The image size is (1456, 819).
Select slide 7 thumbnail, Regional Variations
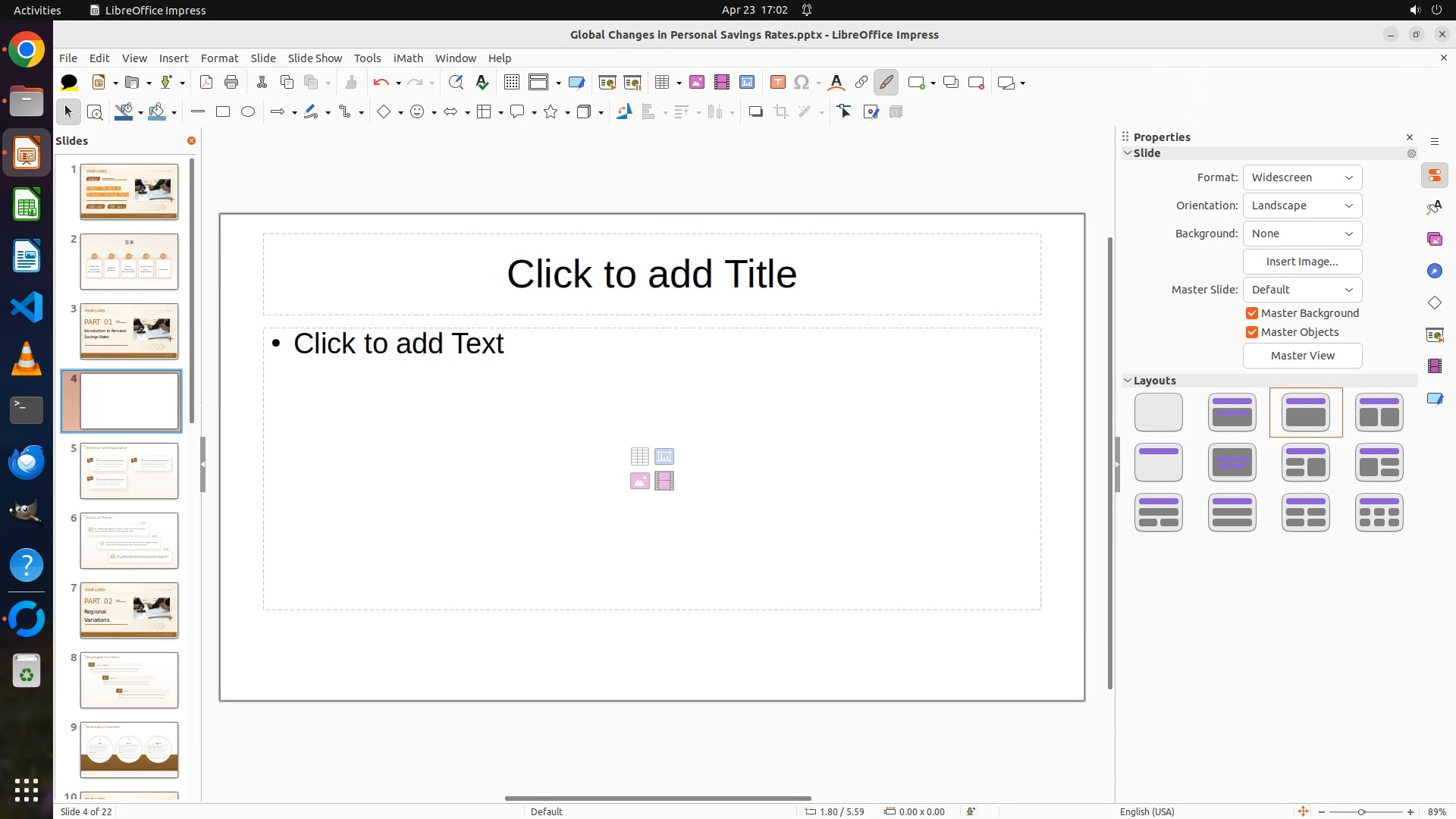click(129, 610)
